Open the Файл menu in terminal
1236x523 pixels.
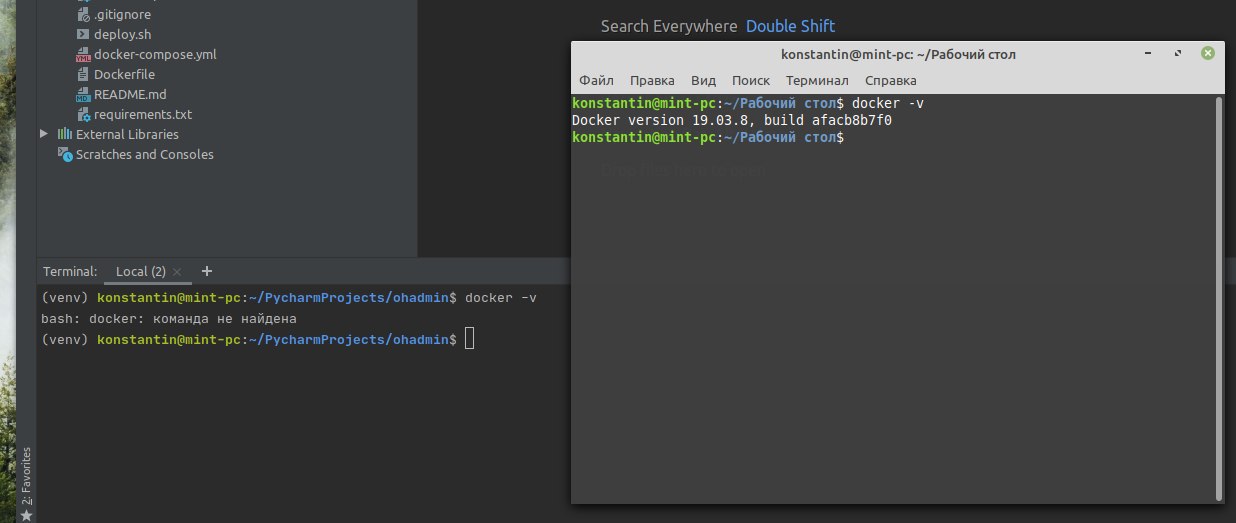pos(596,80)
